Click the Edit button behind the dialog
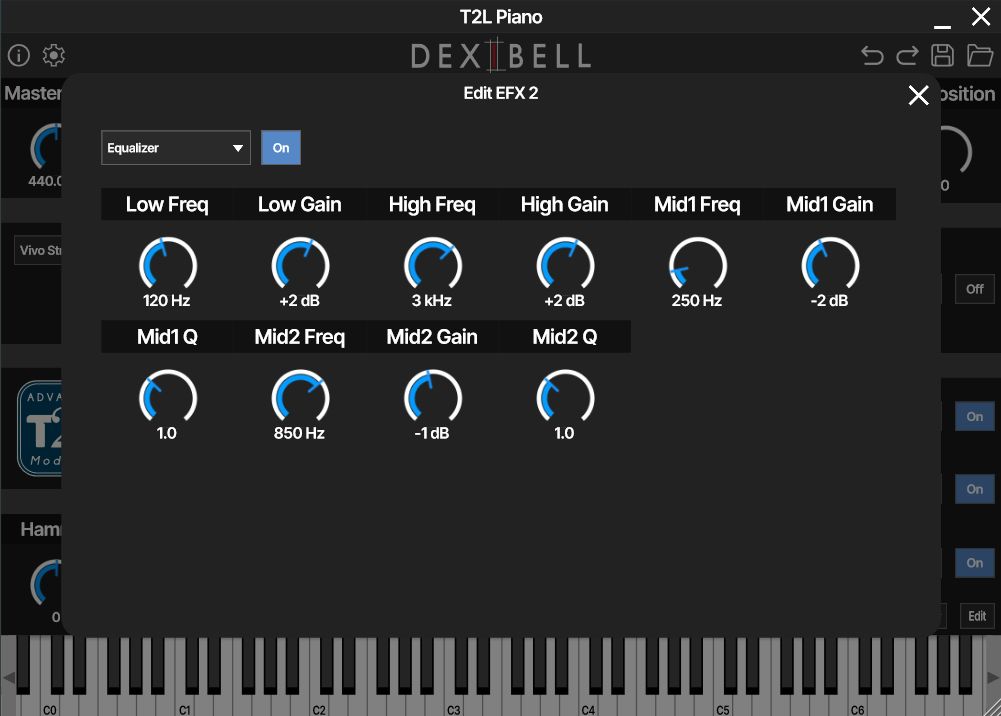The image size is (1001, 716). (977, 616)
